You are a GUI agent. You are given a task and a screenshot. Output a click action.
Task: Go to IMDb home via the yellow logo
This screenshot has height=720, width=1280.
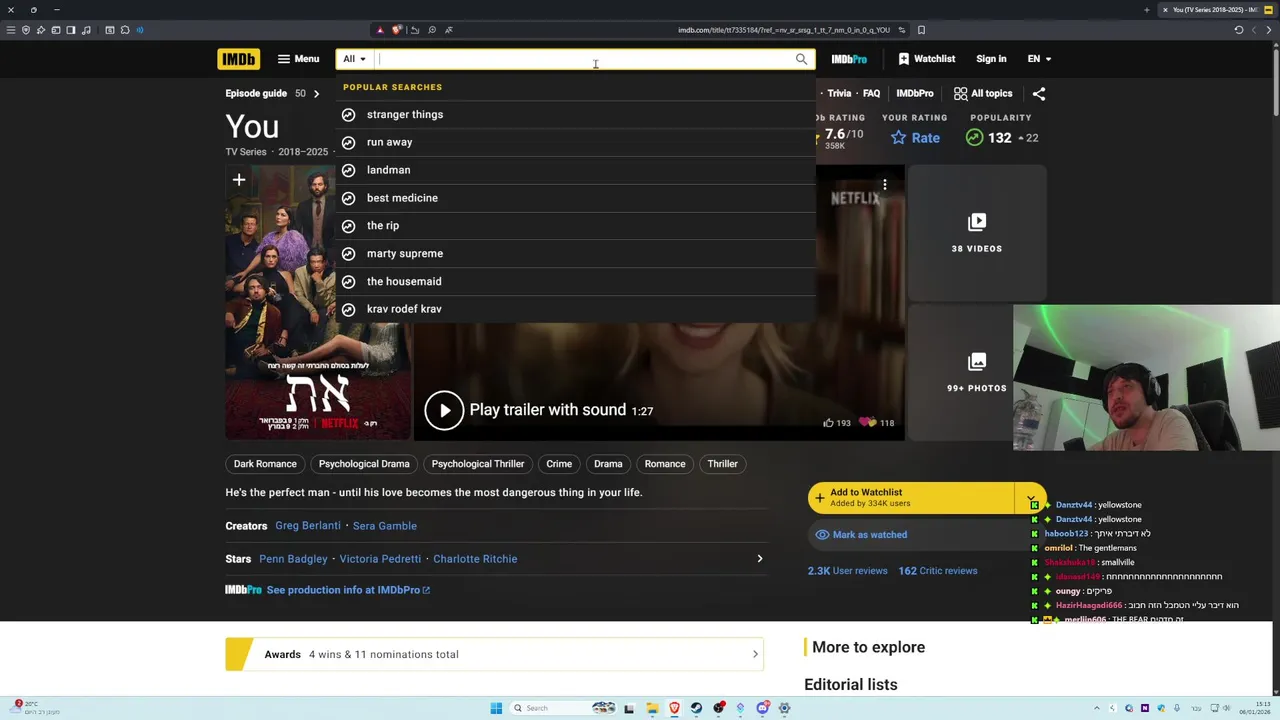pyautogui.click(x=238, y=59)
